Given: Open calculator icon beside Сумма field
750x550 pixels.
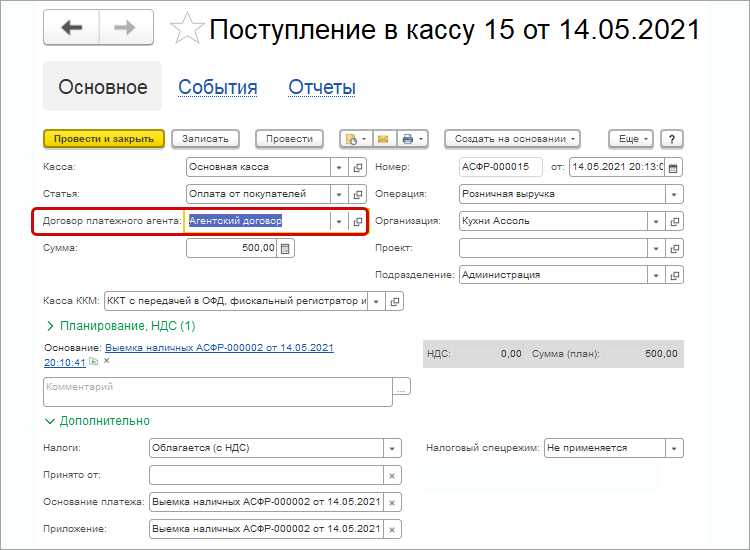Looking at the screenshot, I should point(285,248).
